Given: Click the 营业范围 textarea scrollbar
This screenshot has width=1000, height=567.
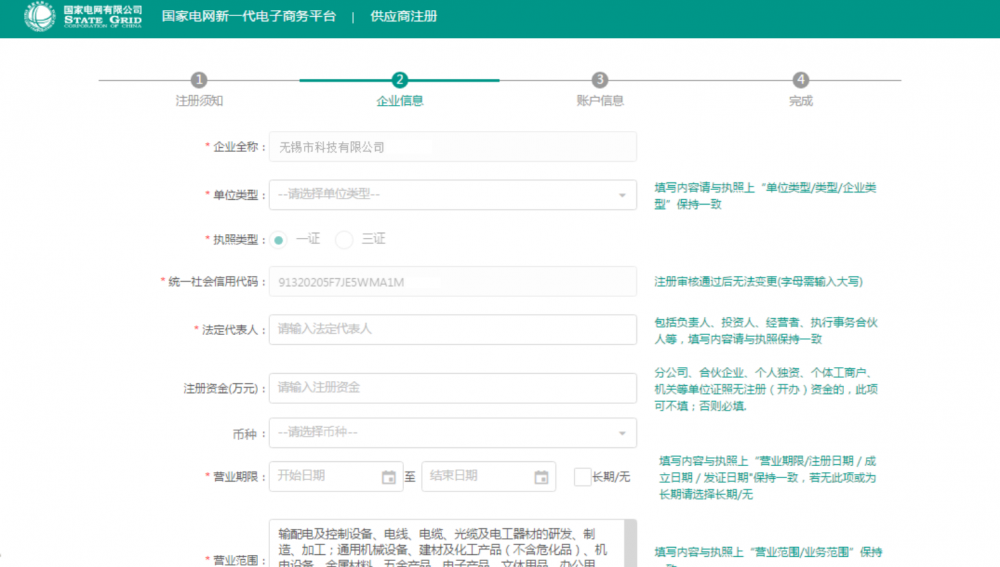Looking at the screenshot, I should click(x=631, y=543).
